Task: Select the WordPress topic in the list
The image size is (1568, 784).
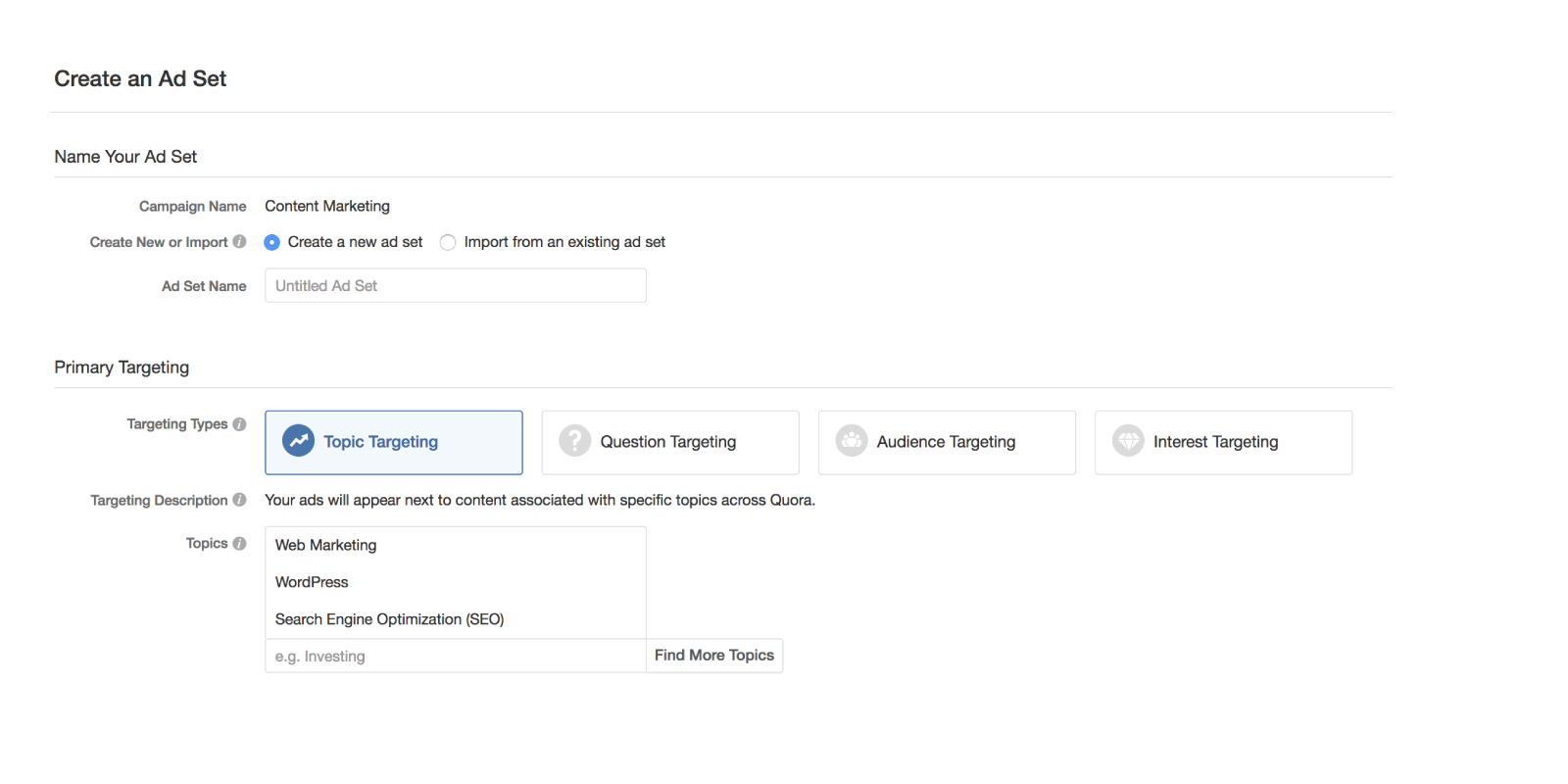Action: coord(312,582)
